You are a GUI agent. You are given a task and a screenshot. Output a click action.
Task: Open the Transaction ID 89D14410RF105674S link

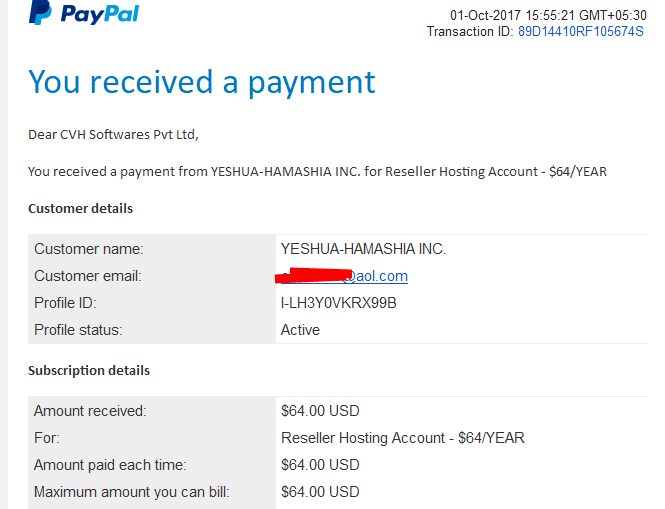tap(581, 31)
